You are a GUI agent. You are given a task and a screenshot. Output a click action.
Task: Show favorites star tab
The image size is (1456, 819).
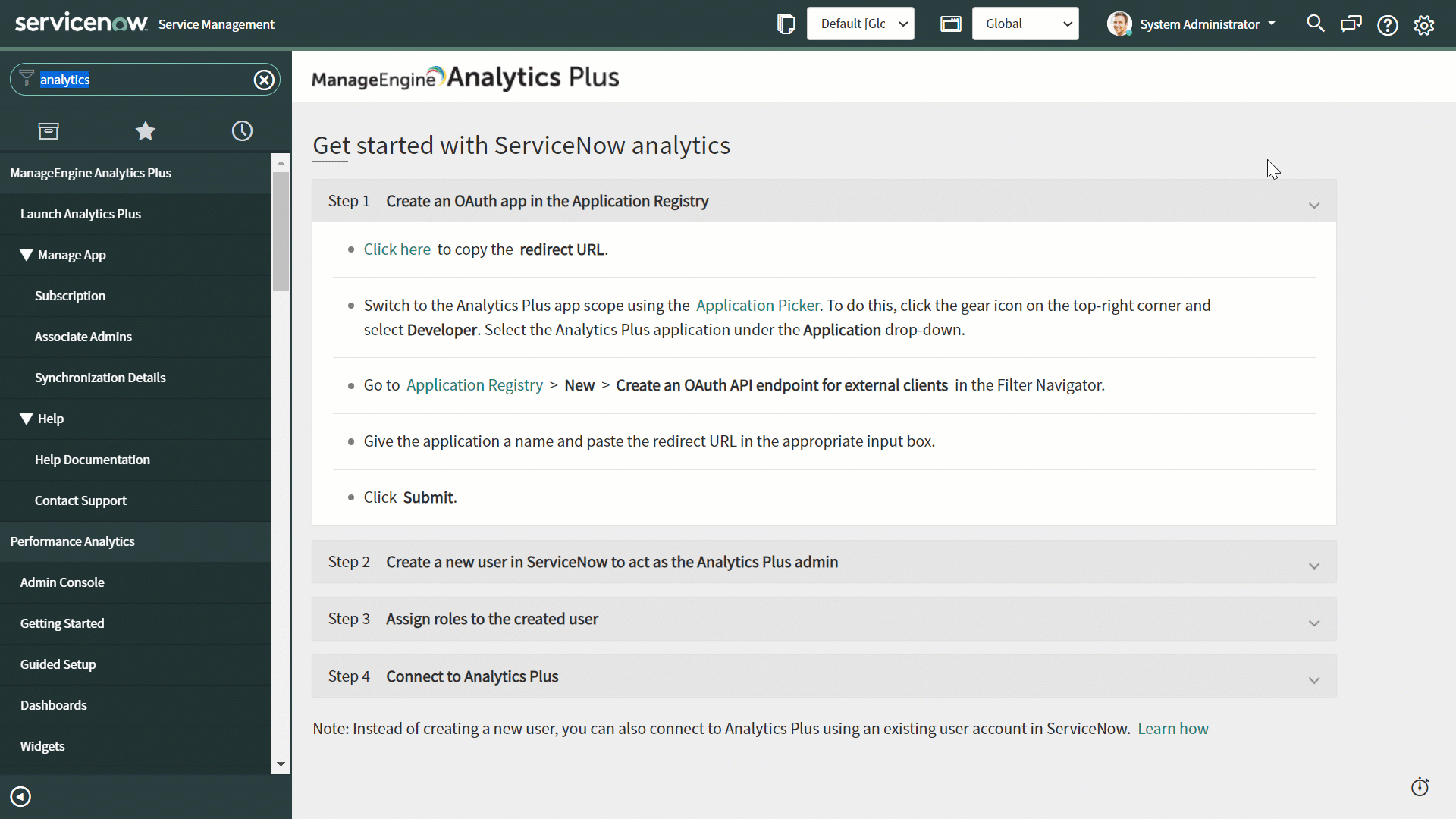(x=146, y=131)
